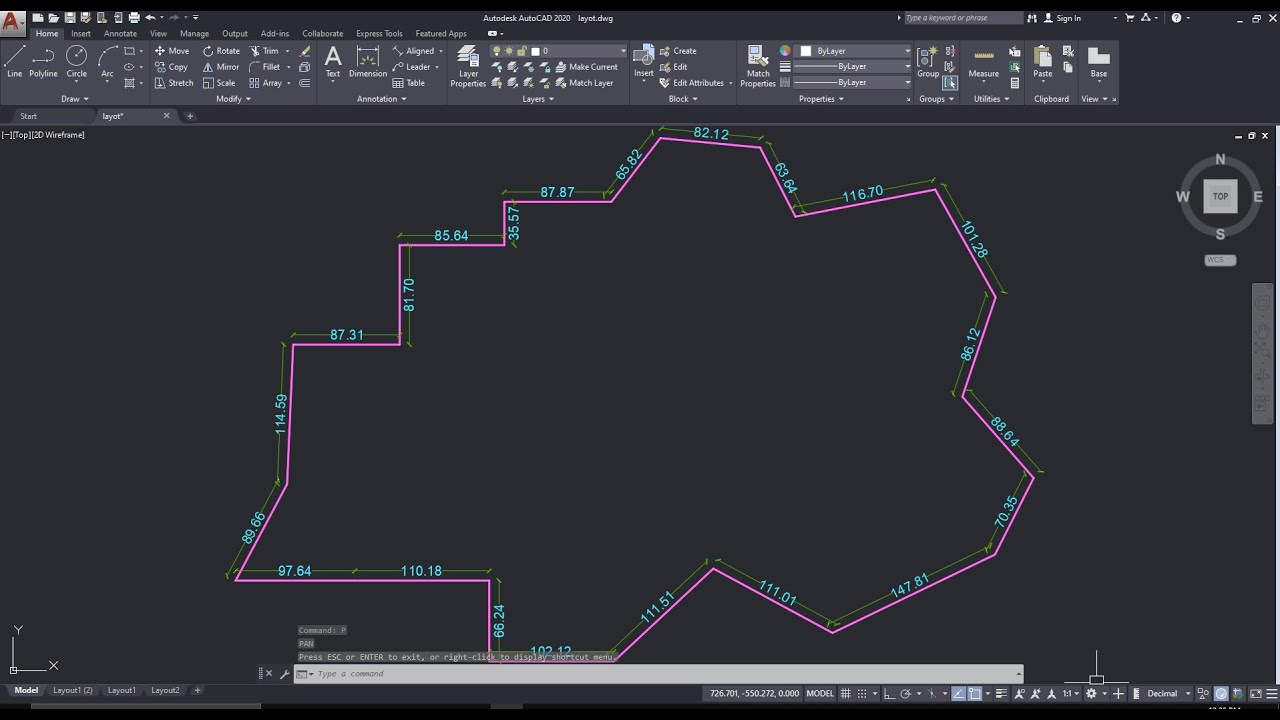Switch to Layout1 tab
The image size is (1280, 720).
(x=121, y=690)
